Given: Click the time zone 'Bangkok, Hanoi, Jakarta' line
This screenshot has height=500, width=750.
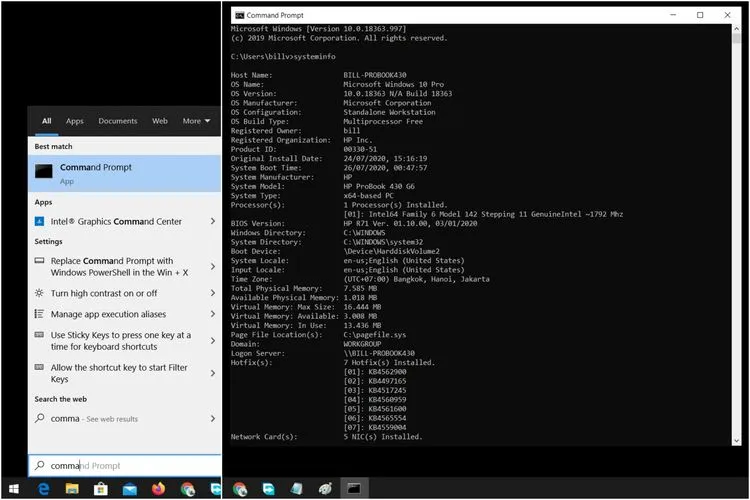Looking at the screenshot, I should (x=417, y=279).
